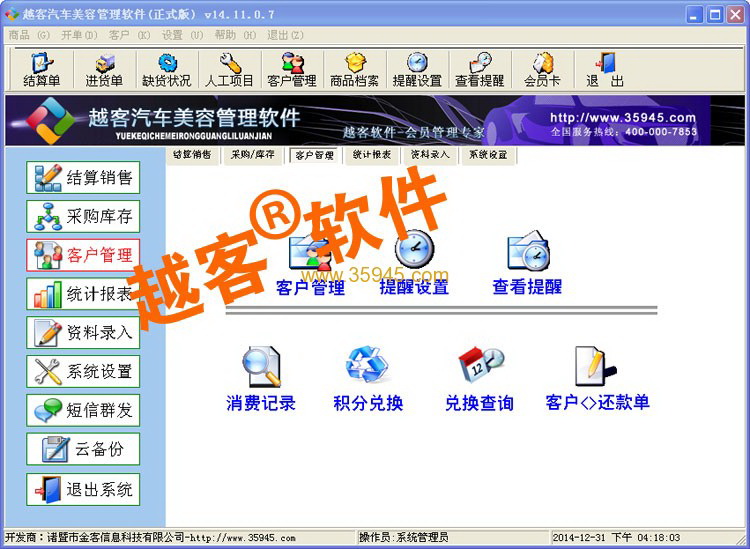The height and width of the screenshot is (549, 750).
Task: Switch to the 结算销售 tab
Action: pyautogui.click(x=192, y=155)
